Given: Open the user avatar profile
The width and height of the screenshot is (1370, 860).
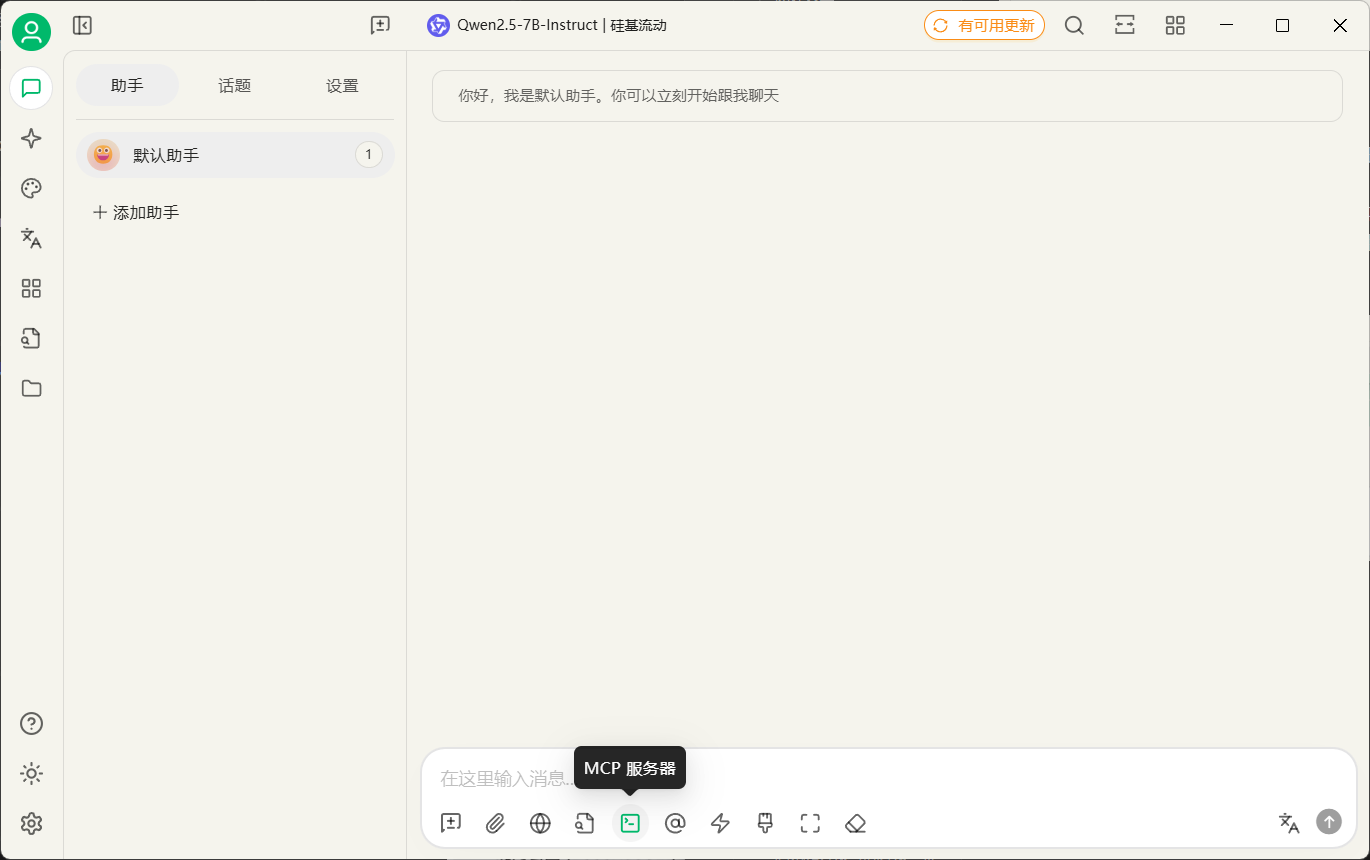Looking at the screenshot, I should [x=31, y=32].
